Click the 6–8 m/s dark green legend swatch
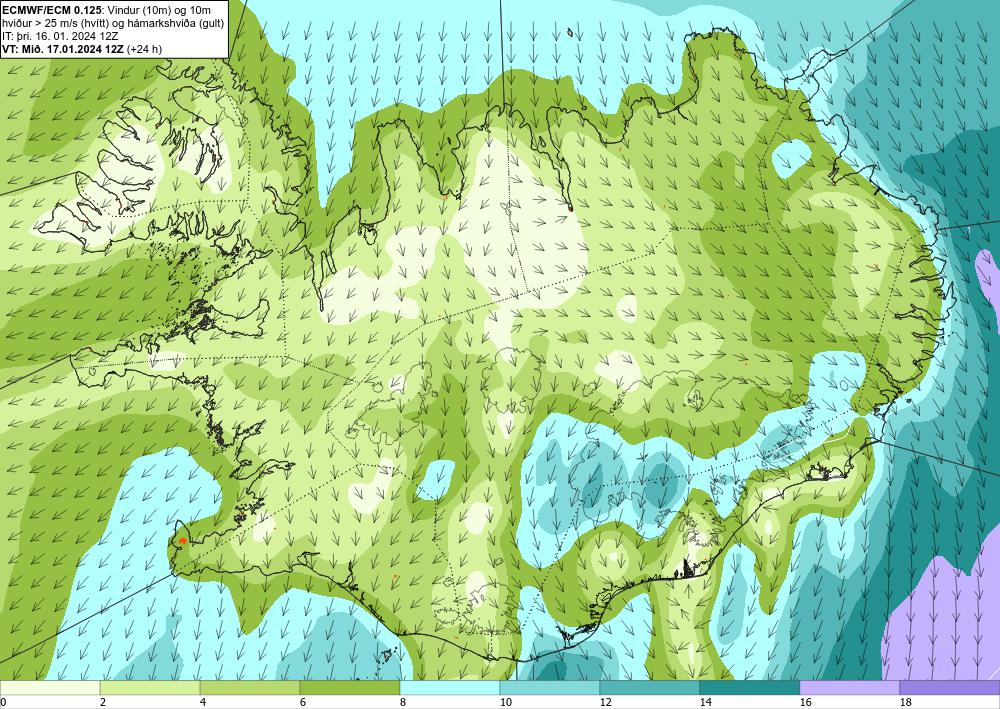Image resolution: width=1000 pixels, height=709 pixels. 350,688
